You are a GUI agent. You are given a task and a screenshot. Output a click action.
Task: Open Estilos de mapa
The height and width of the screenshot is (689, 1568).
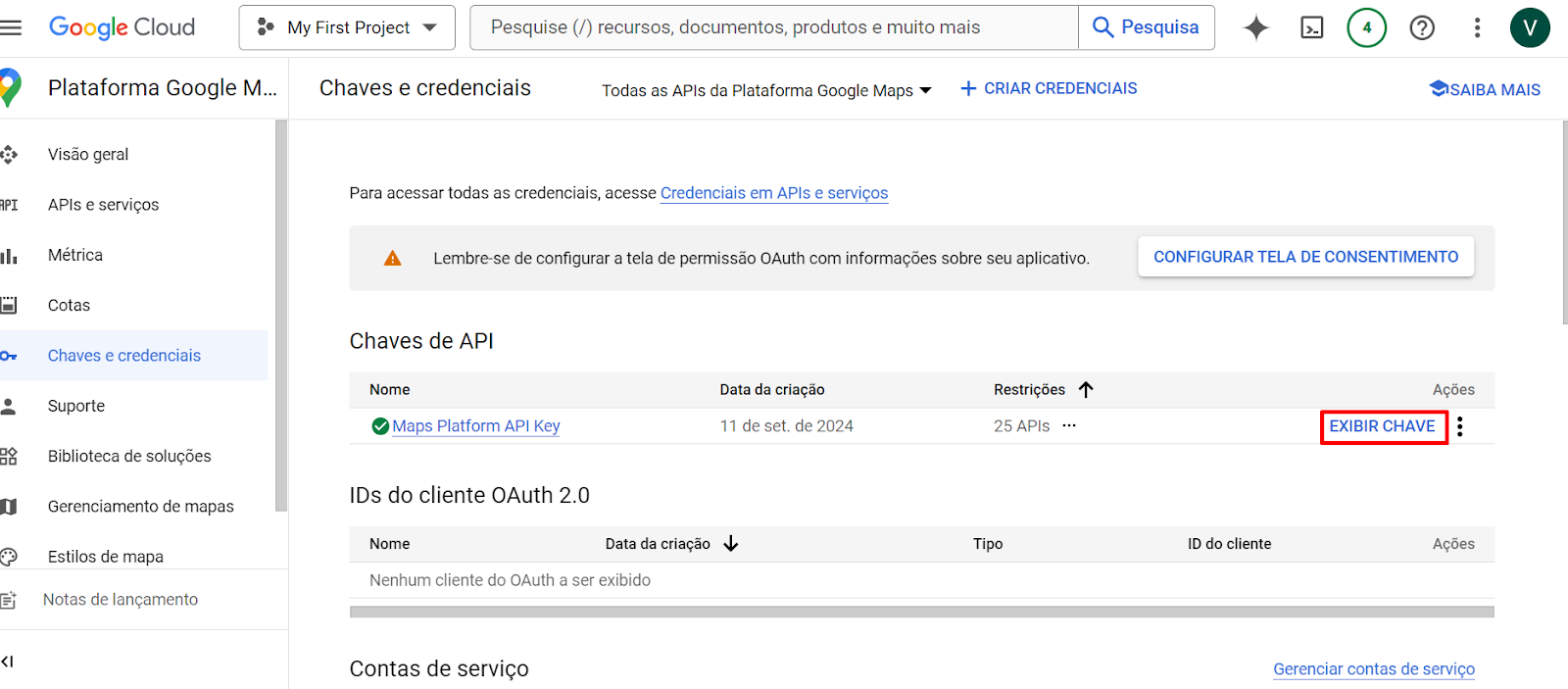pyautogui.click(x=106, y=557)
